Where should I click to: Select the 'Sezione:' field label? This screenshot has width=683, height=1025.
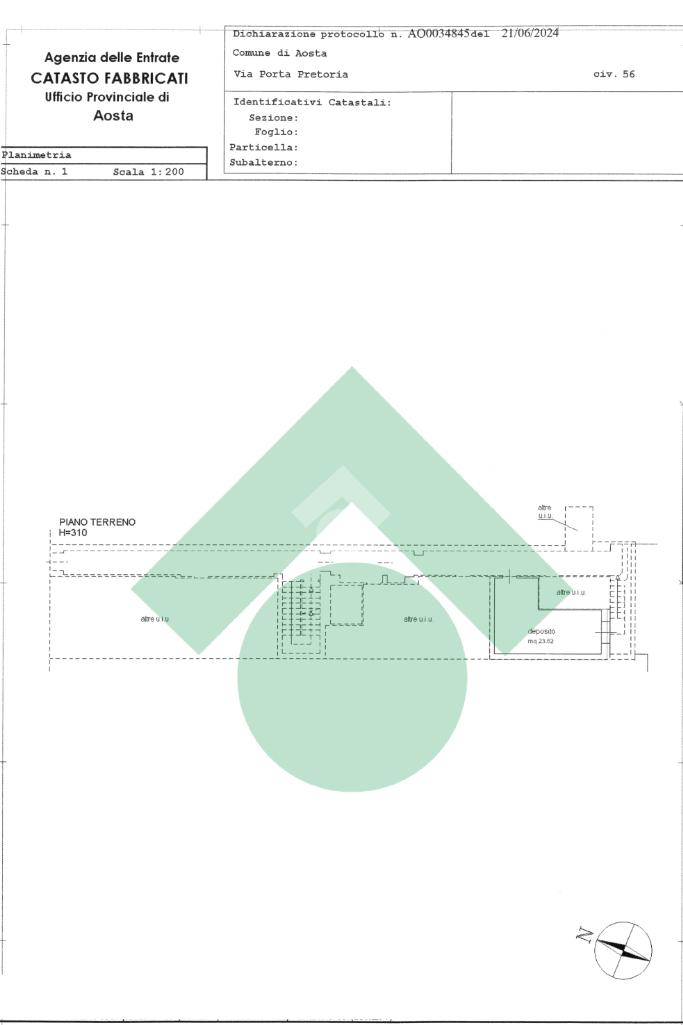[273, 118]
